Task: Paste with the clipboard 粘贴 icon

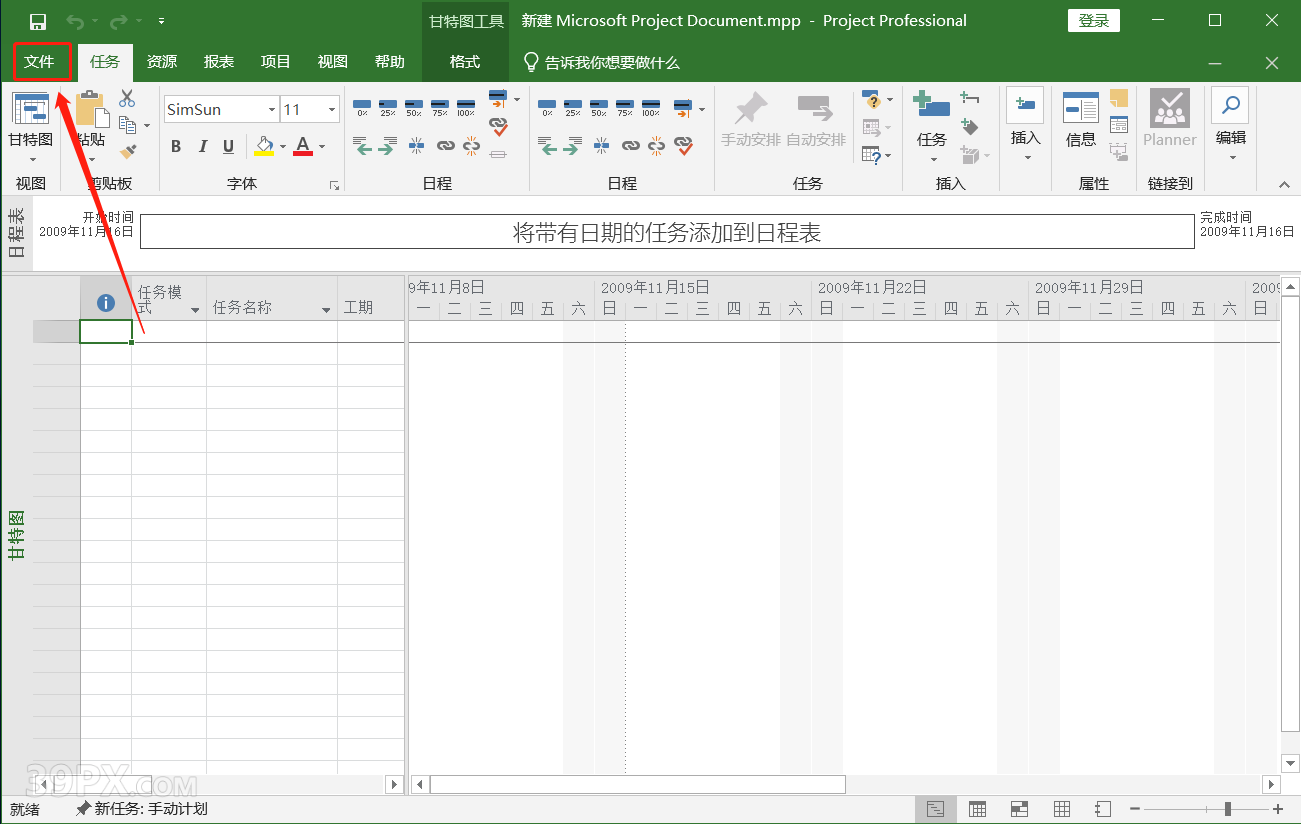Action: click(91, 108)
